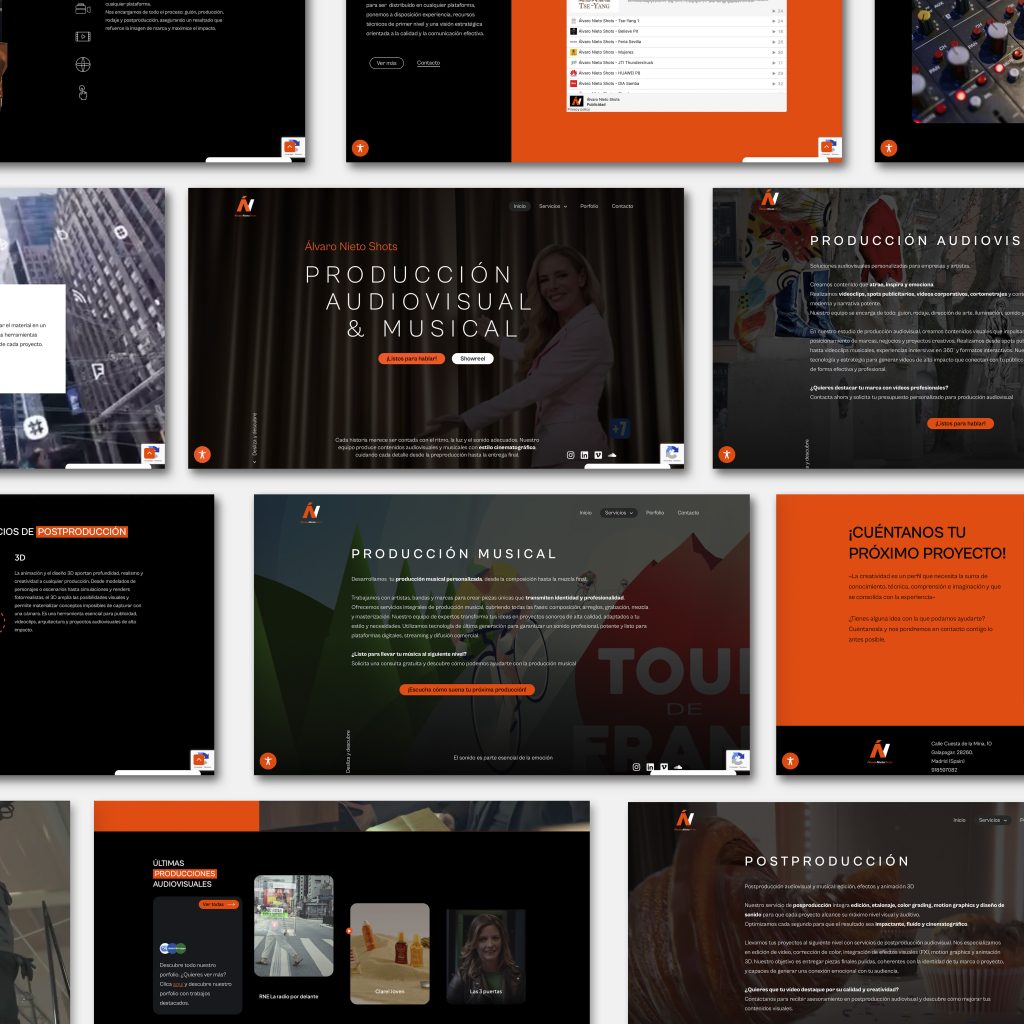The width and height of the screenshot is (1024, 1024).
Task: Go to Portfolio in the Álvaro Nieto Shots hero page menu
Action: 589,206
